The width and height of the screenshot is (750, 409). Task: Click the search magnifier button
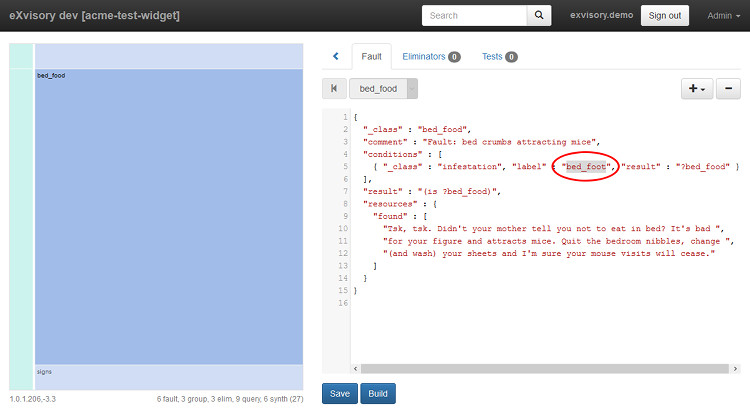[539, 16]
